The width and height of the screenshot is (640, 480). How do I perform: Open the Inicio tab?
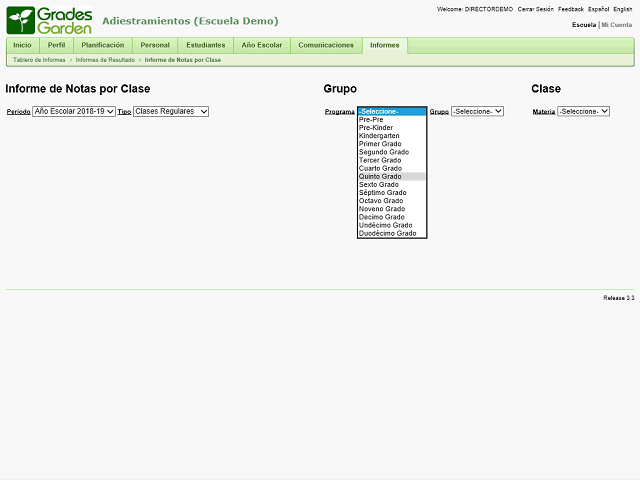tap(22, 45)
